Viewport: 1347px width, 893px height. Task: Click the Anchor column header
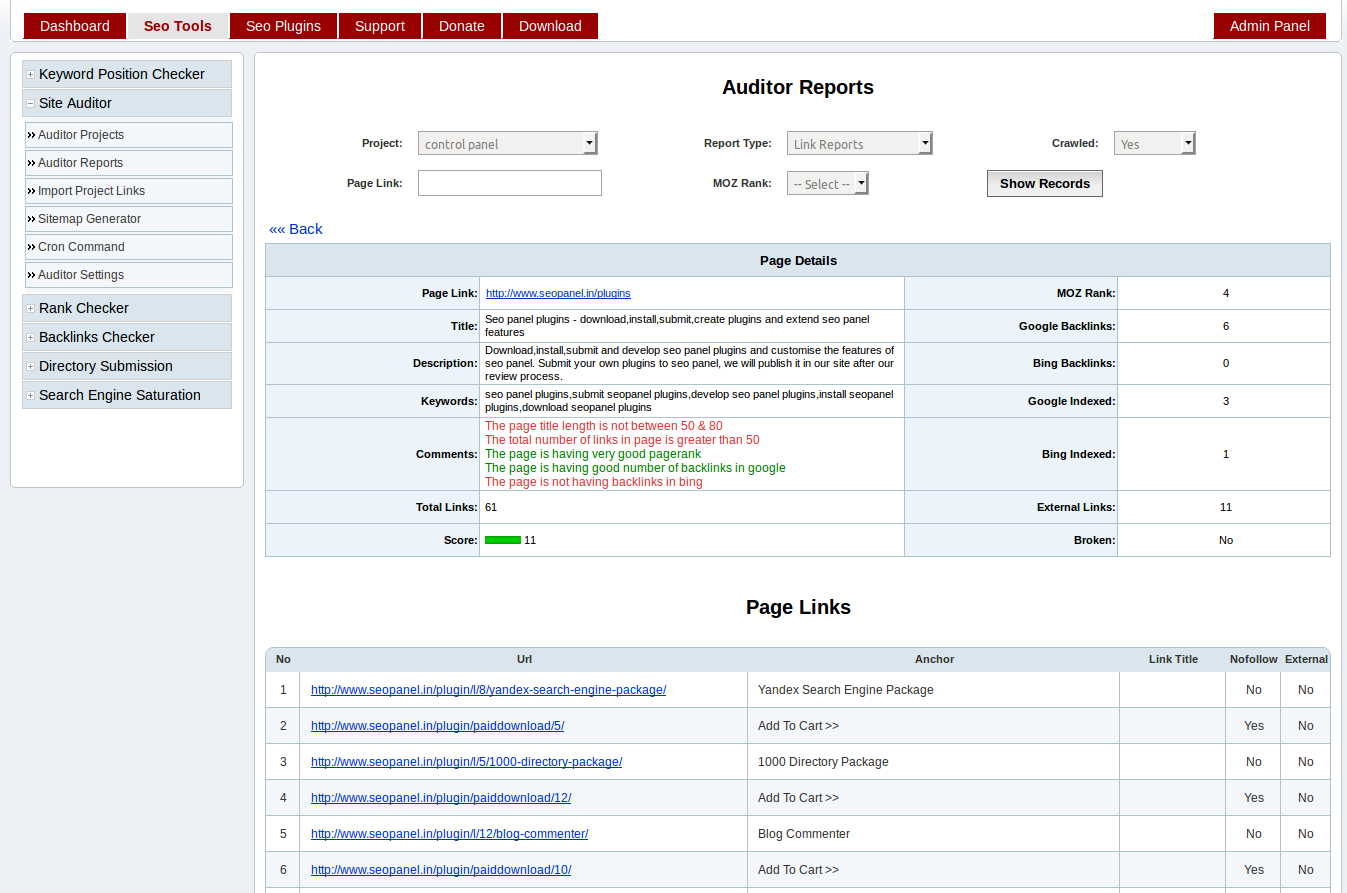tap(934, 659)
